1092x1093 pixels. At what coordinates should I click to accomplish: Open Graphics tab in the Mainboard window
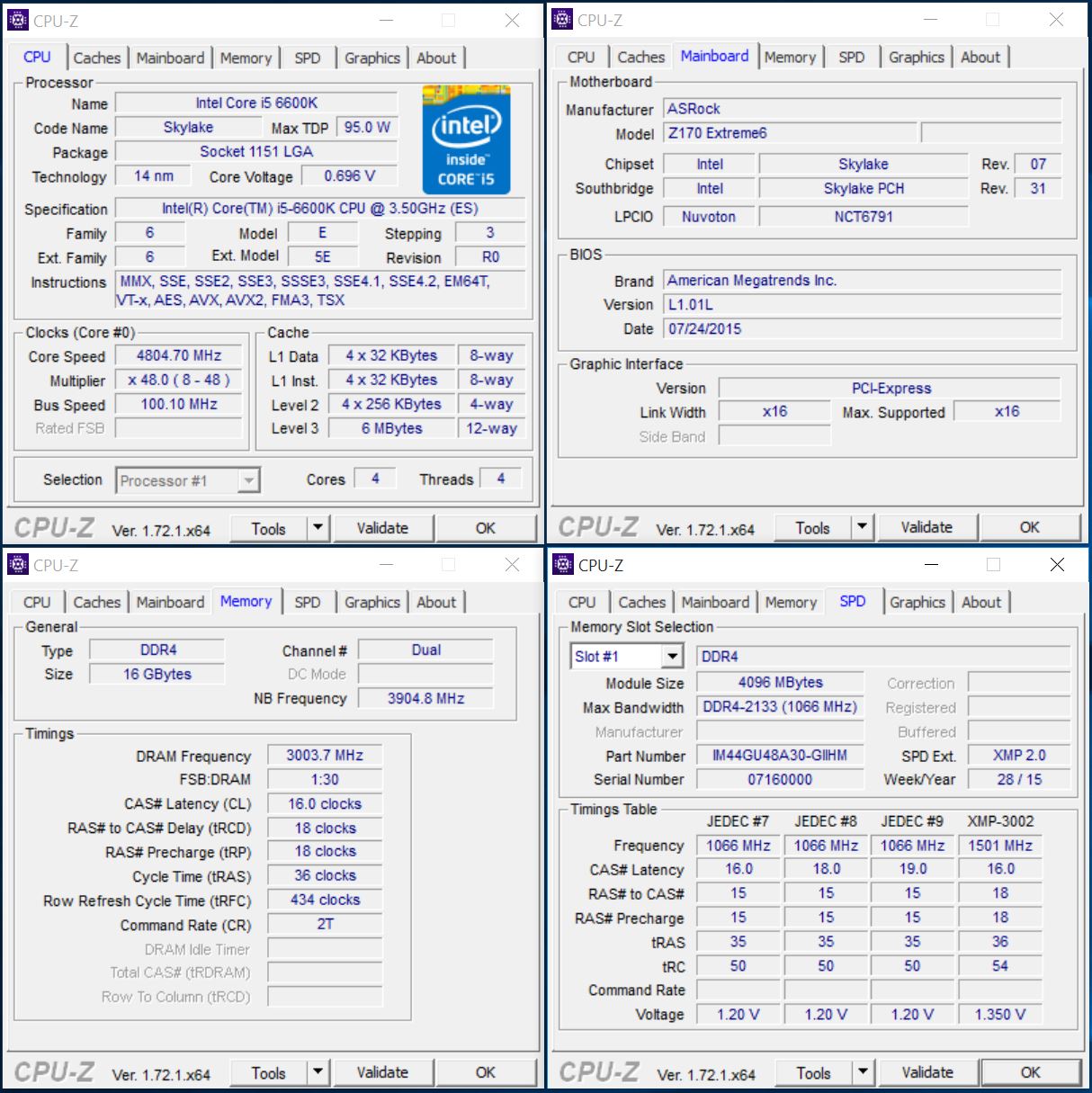pos(916,58)
